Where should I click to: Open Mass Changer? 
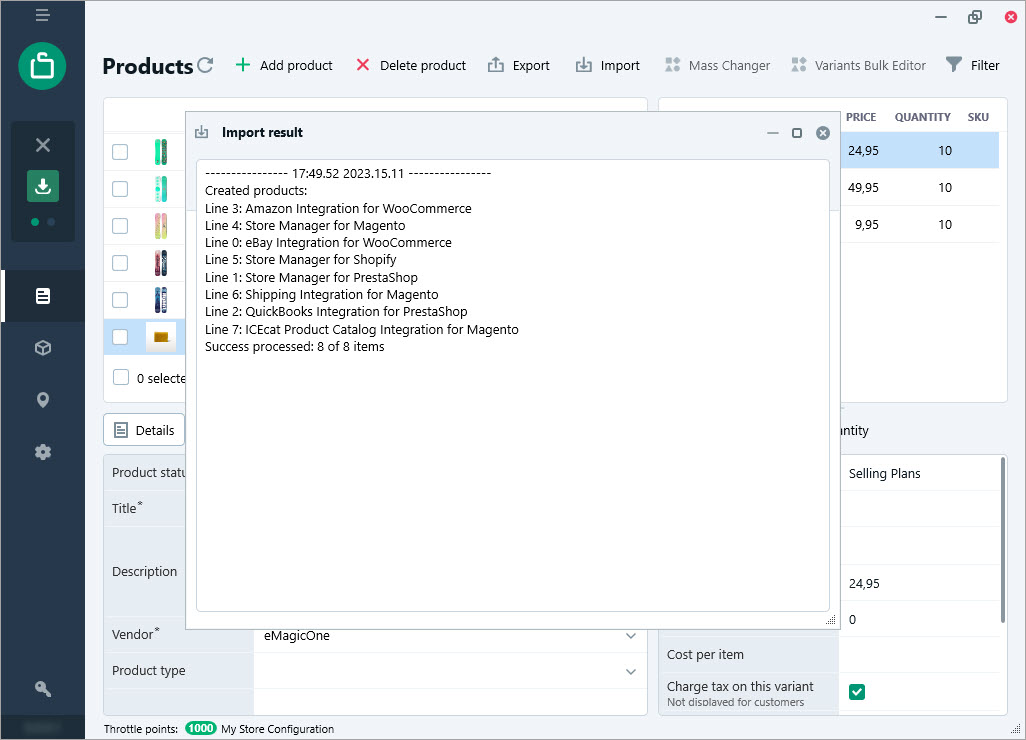(717, 65)
